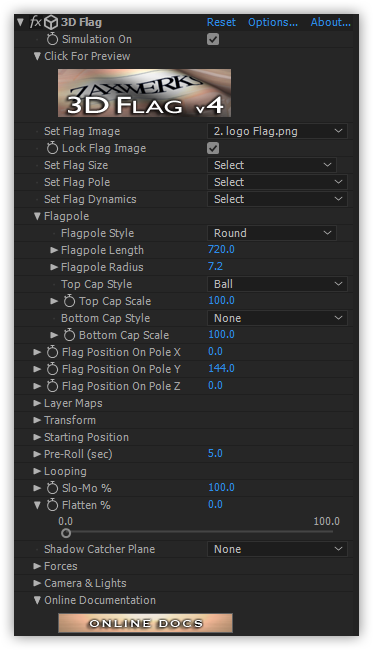
Task: Collapse the 3D Flag effect group
Action: (21, 22)
